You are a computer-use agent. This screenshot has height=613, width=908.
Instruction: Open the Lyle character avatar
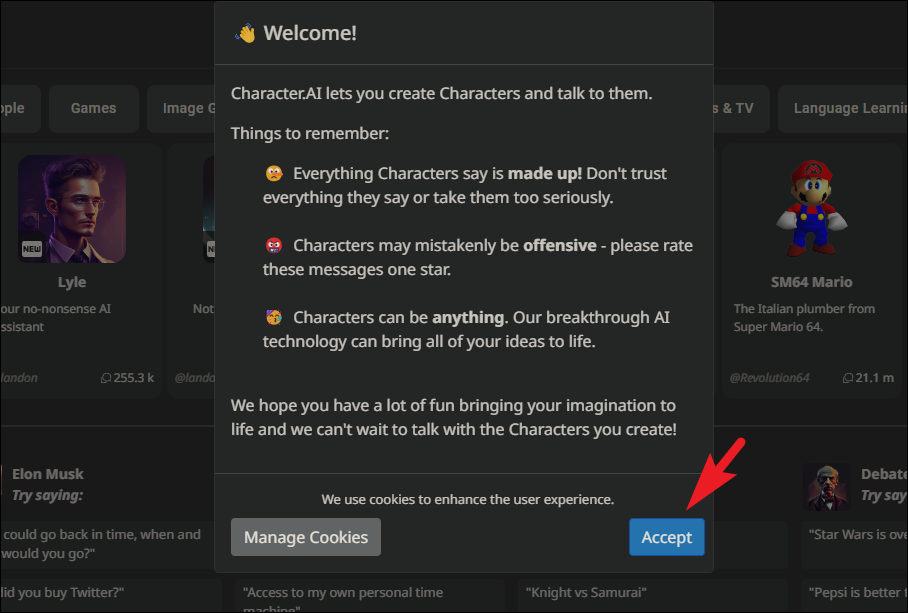tap(72, 209)
